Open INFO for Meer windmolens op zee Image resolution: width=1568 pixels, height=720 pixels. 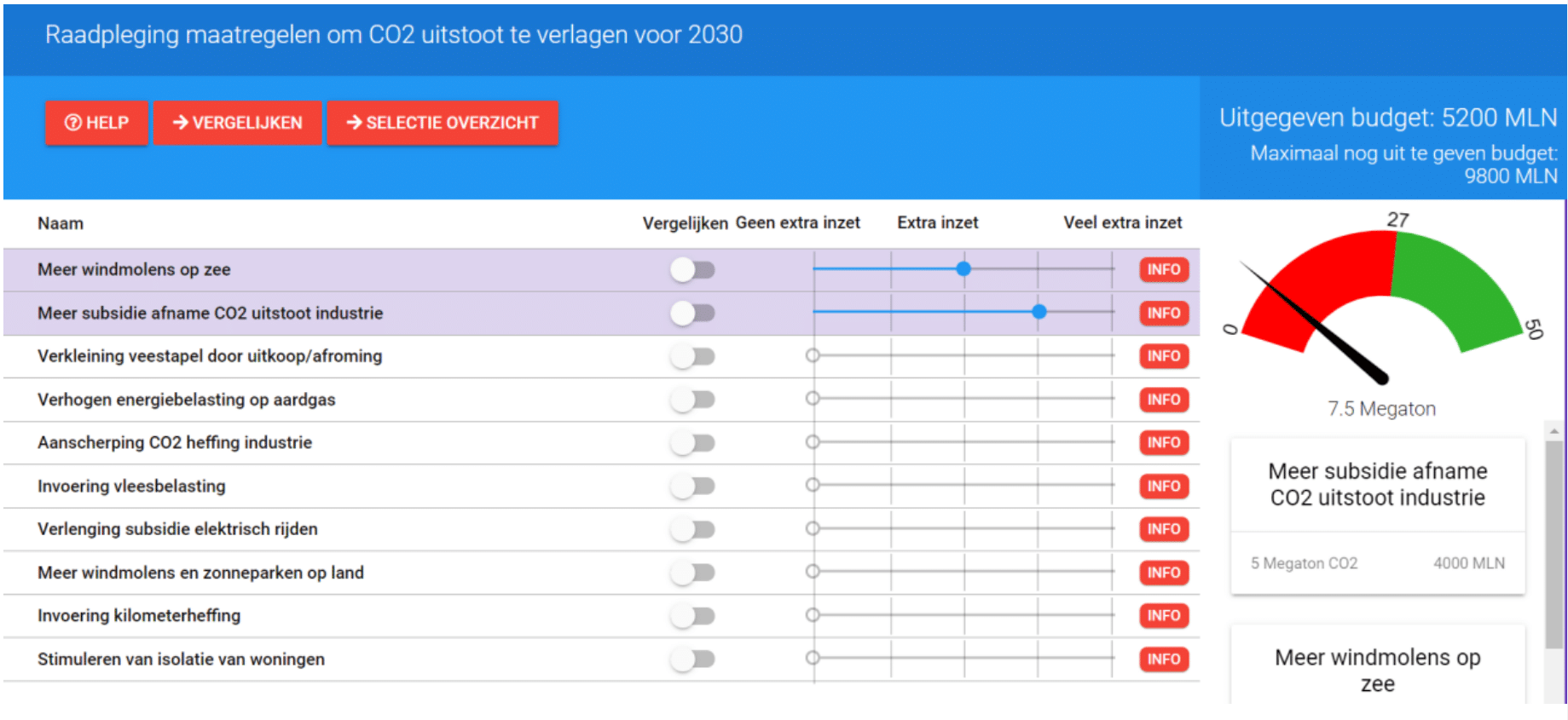click(1164, 270)
